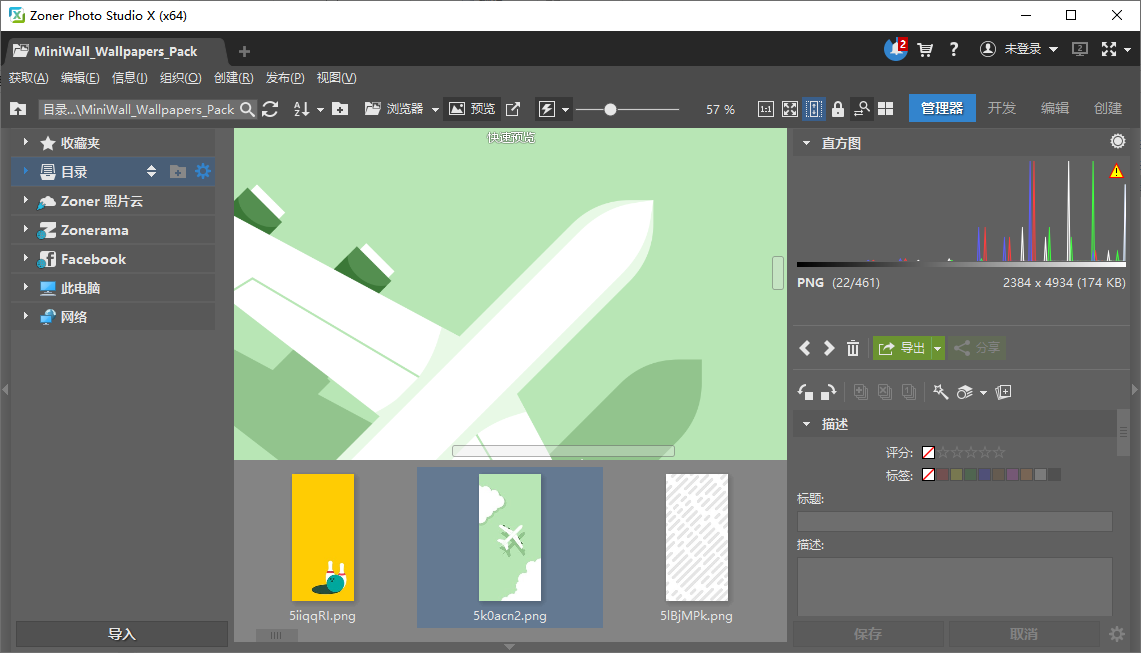This screenshot has height=653, width=1141.
Task: Click the 导入 import button
Action: 121,634
